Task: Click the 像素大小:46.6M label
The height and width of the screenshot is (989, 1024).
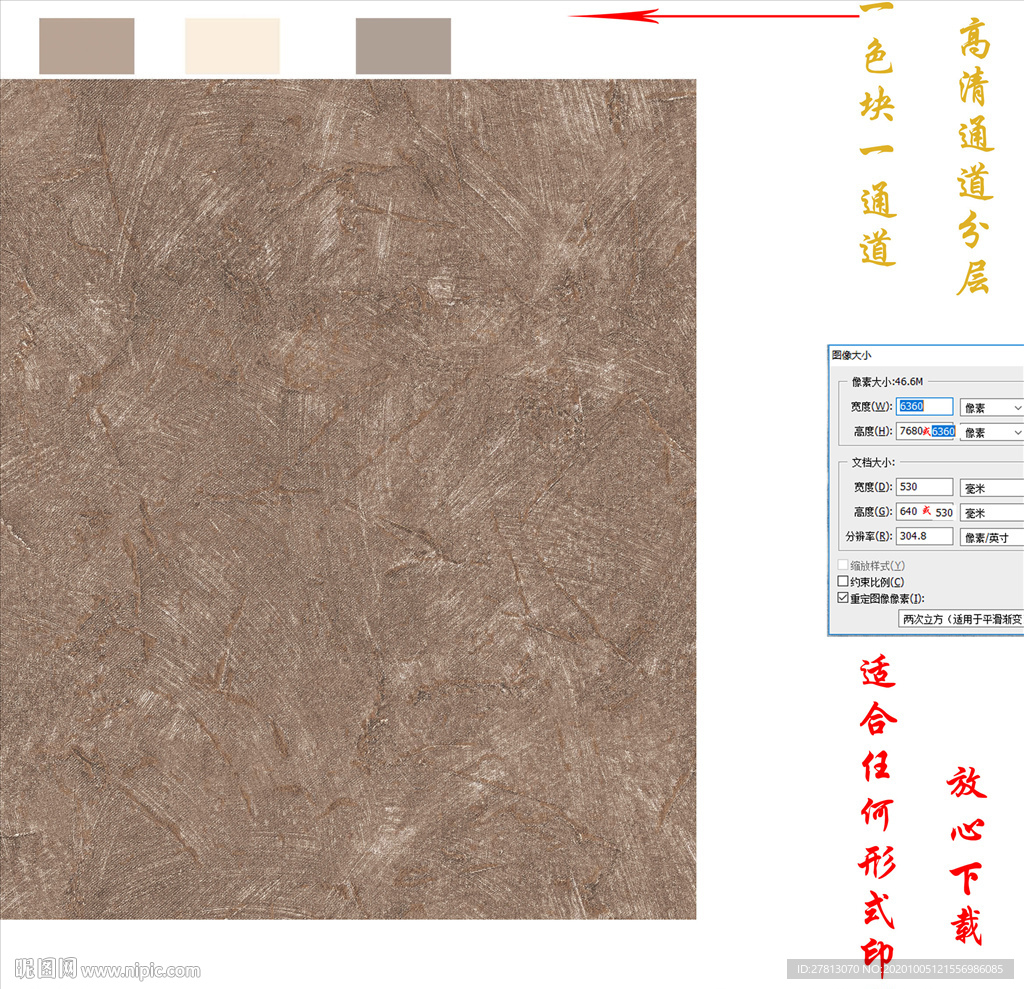Action: (888, 381)
